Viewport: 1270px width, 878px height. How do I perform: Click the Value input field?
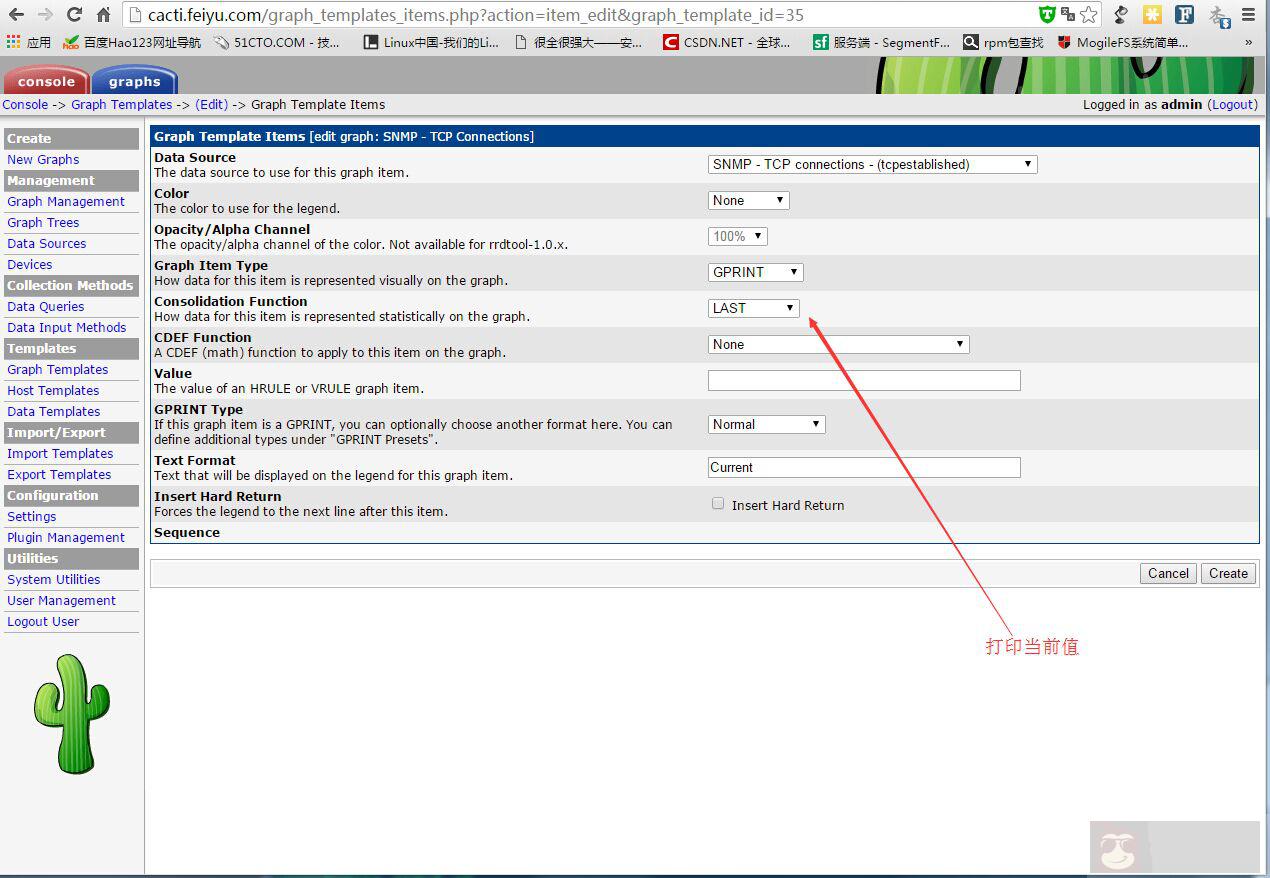(x=864, y=380)
